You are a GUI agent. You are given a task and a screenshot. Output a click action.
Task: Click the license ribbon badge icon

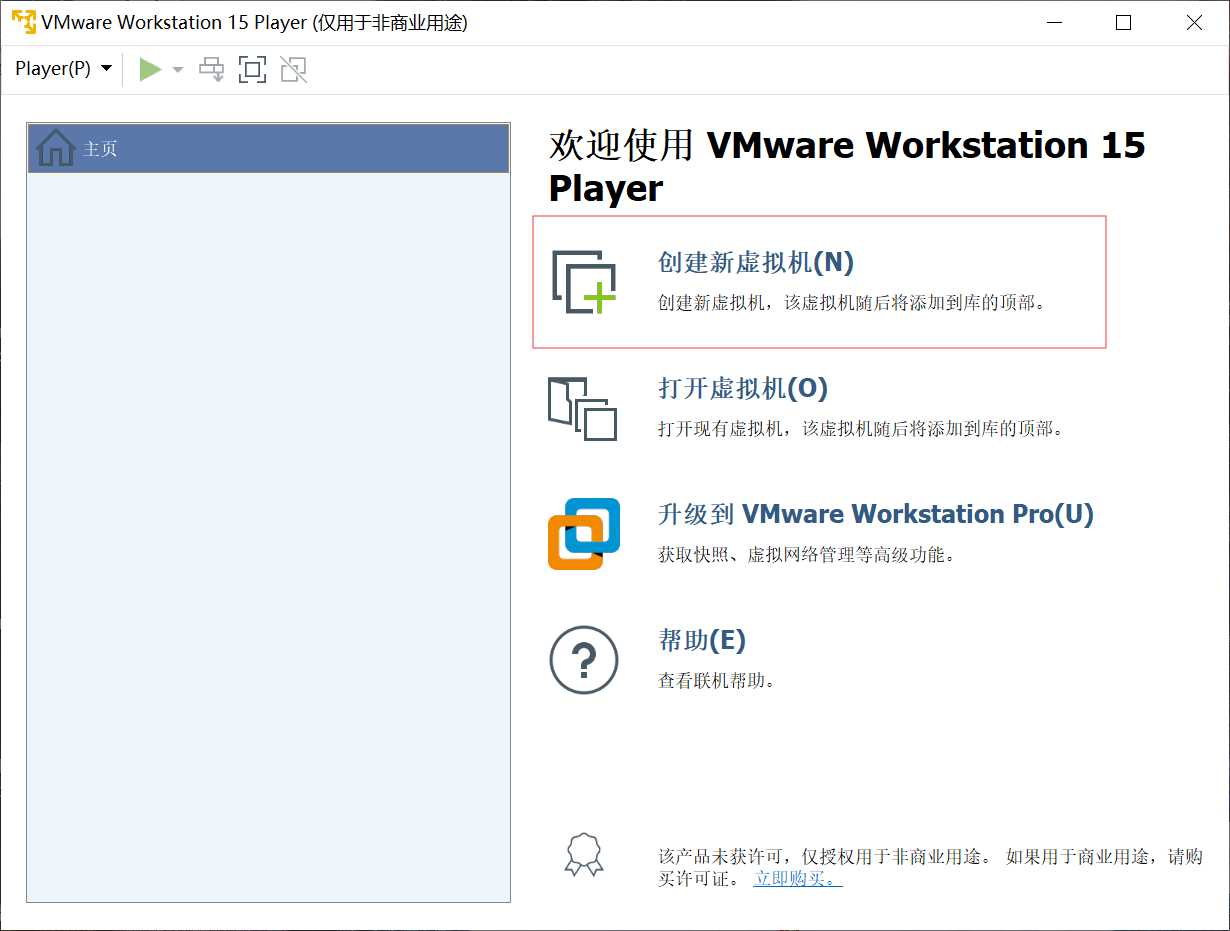click(x=584, y=856)
